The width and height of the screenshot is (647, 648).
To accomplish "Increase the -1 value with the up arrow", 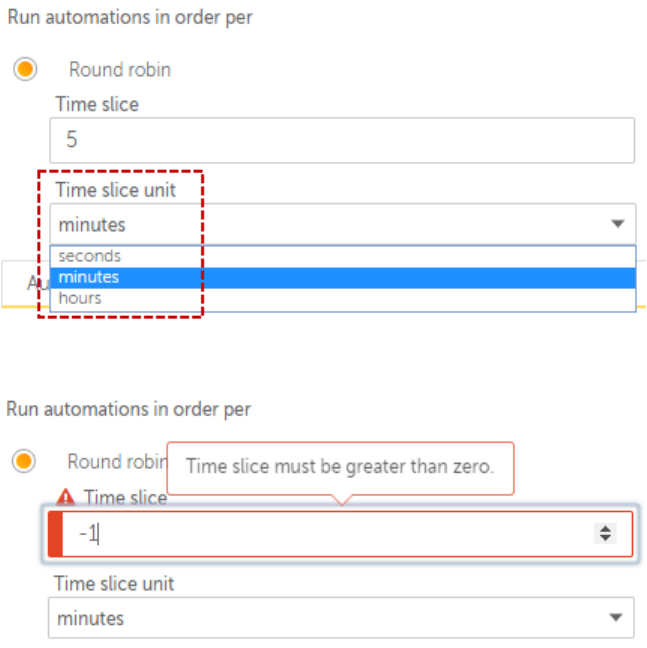I will coord(605,528).
